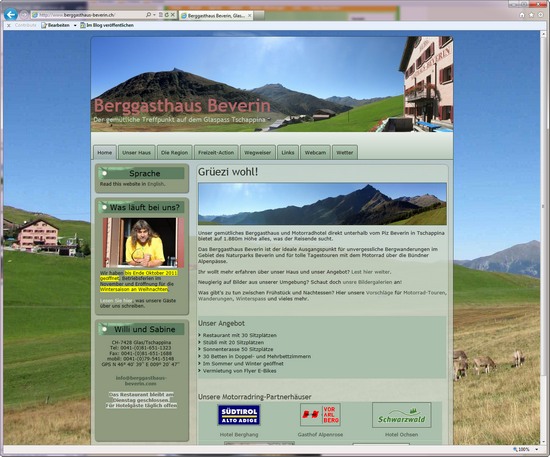Viewport: 550px width, 457px height.
Task: Open the Links navigation tab
Action: coord(288,152)
